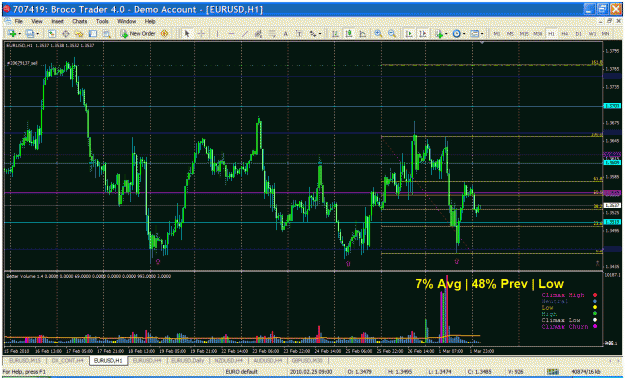Image resolution: width=625 pixels, height=378 pixels.
Task: Select the M30 timeframe button
Action: pos(538,34)
